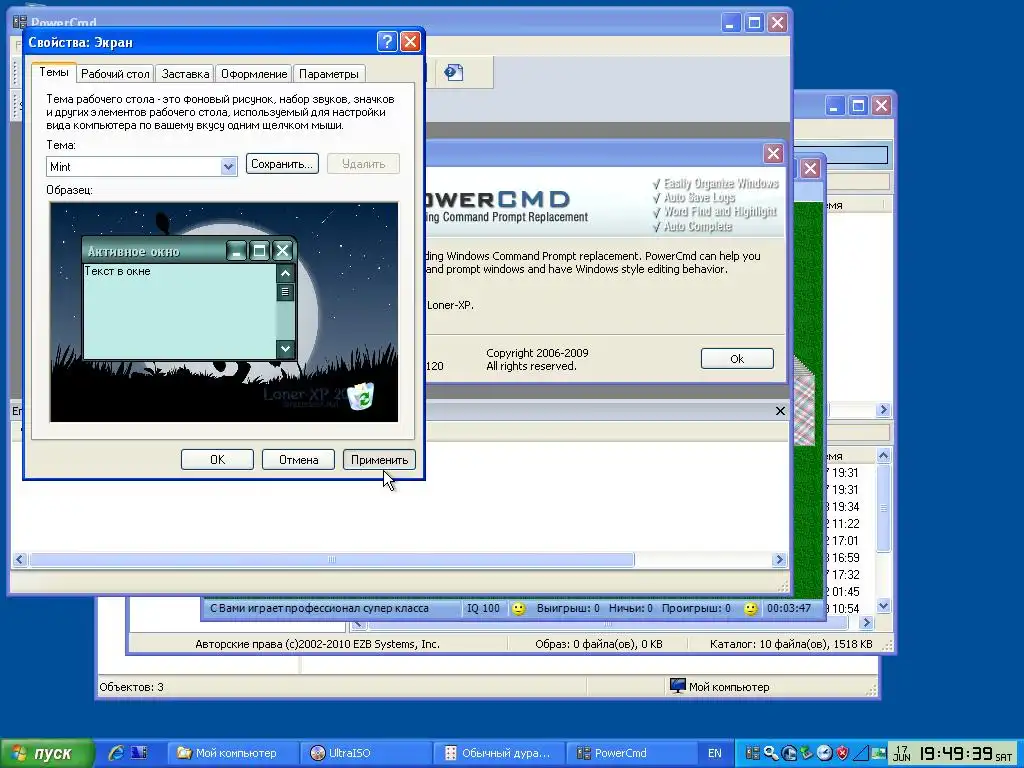Click the Проигрыш: 0 status entry
Image resolution: width=1024 pixels, height=768 pixels.
pyautogui.click(x=696, y=609)
